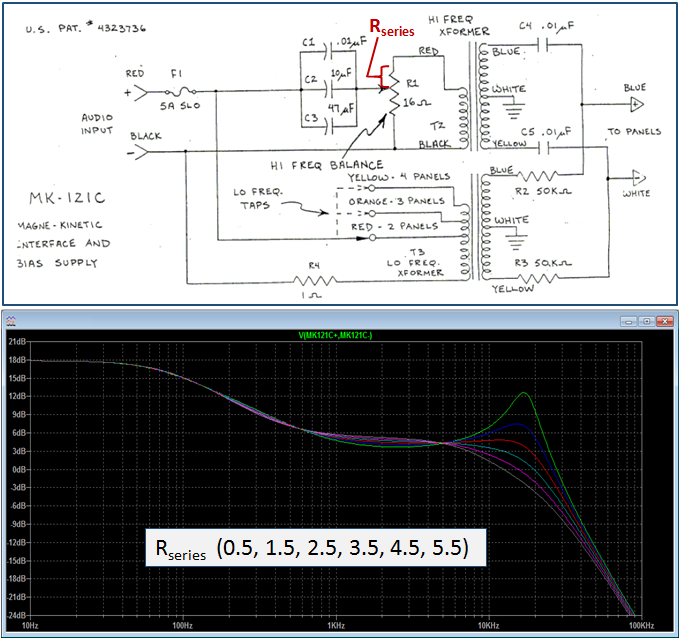This screenshot has height=639, width=680.
Task: Click the BIAS SUPPLY text line
Action: (x=57, y=263)
